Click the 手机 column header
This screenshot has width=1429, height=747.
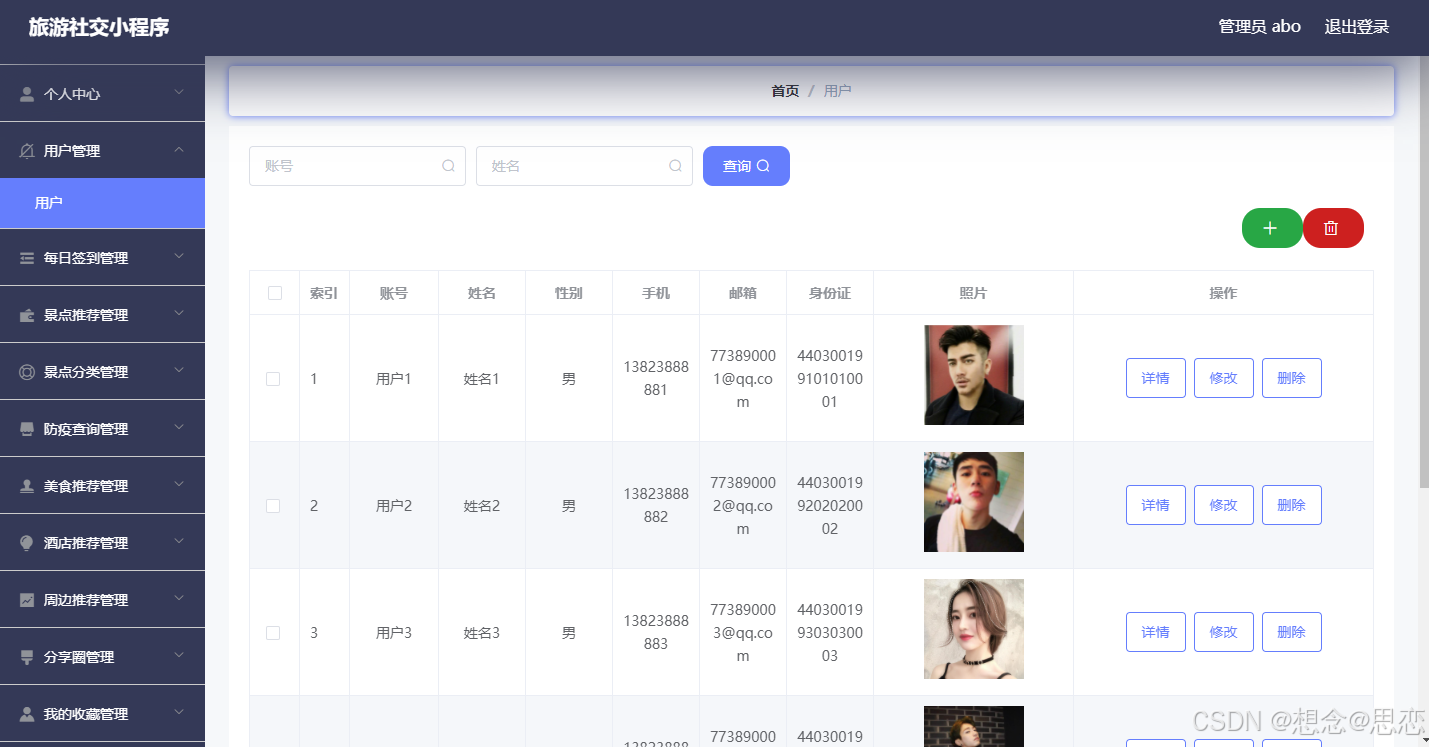pyautogui.click(x=656, y=293)
